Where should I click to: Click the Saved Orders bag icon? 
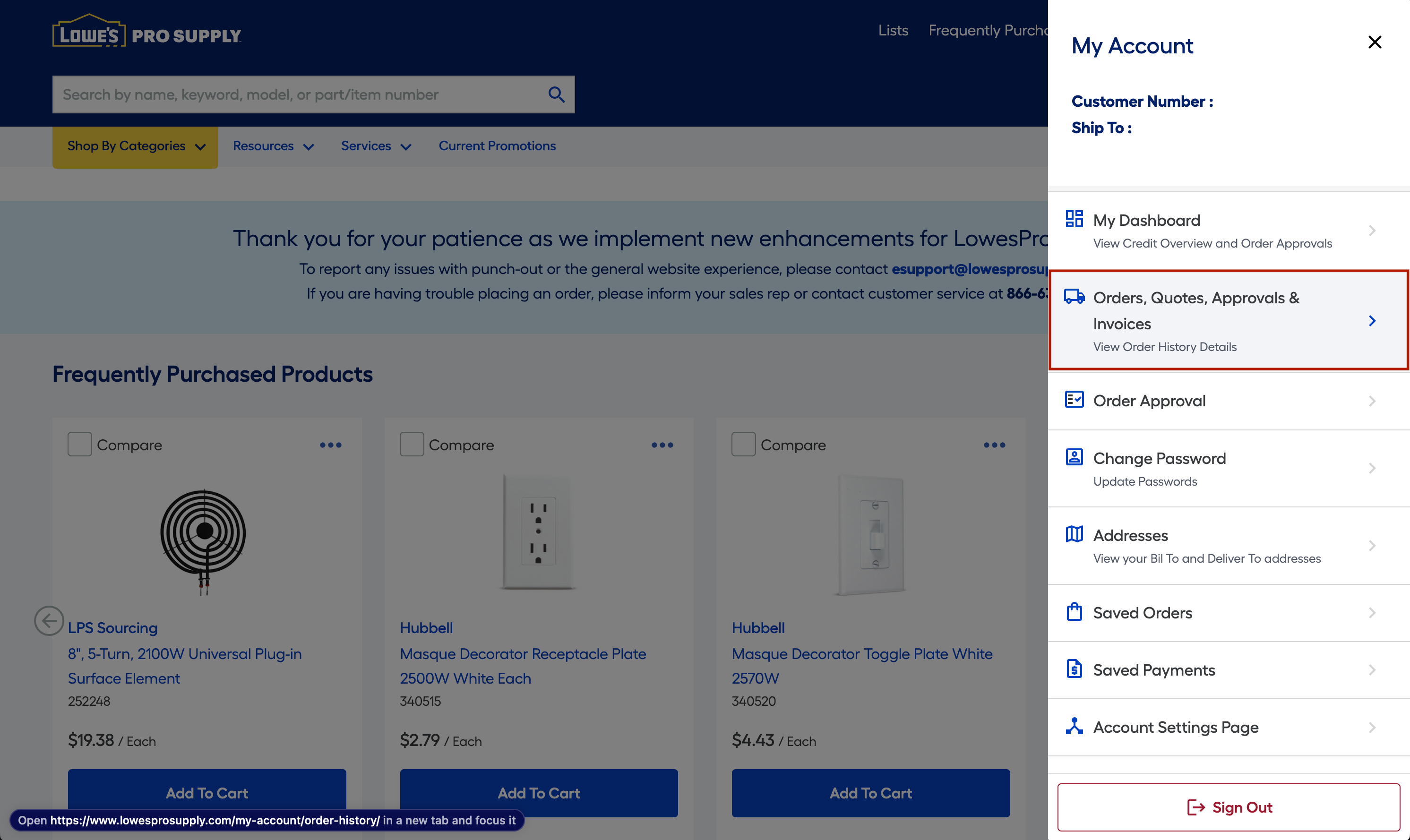coord(1074,612)
